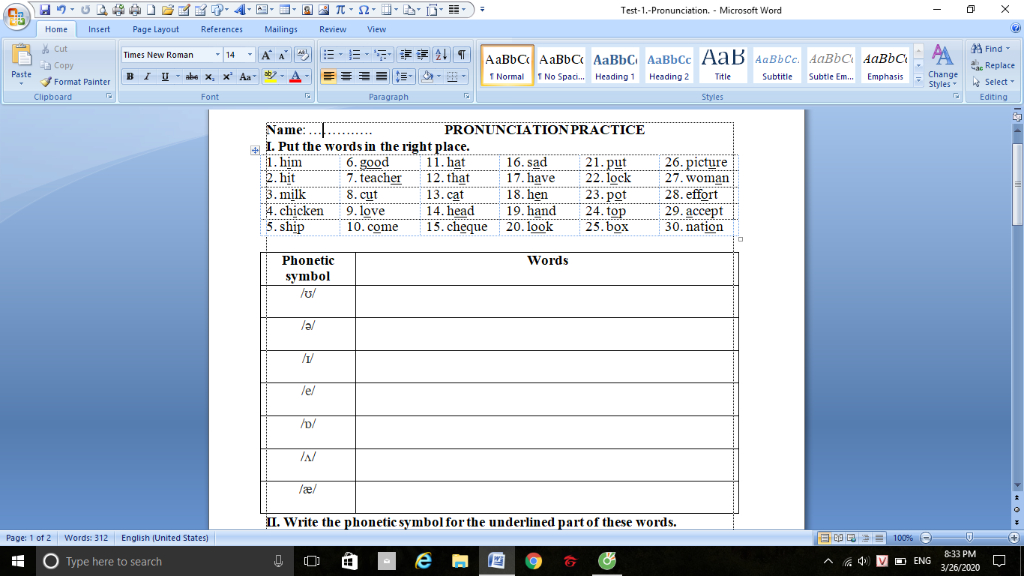The height and width of the screenshot is (576, 1024).
Task: Apply the red font color button
Action: coord(295,76)
